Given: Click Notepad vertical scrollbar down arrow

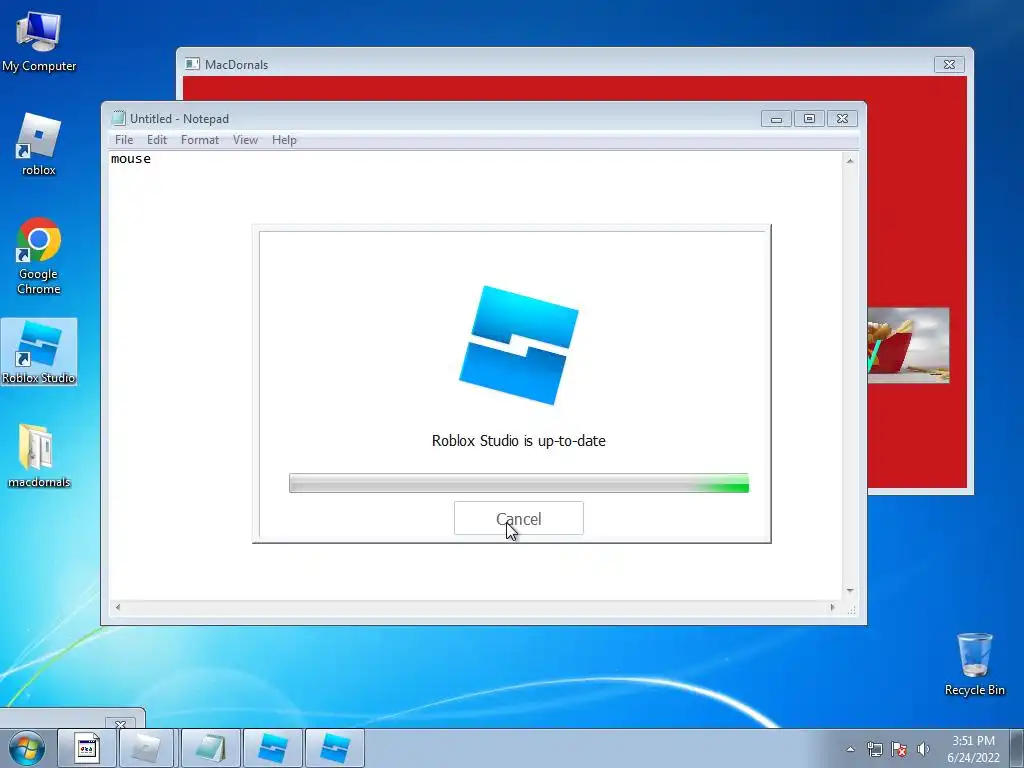Looking at the screenshot, I should tap(850, 590).
